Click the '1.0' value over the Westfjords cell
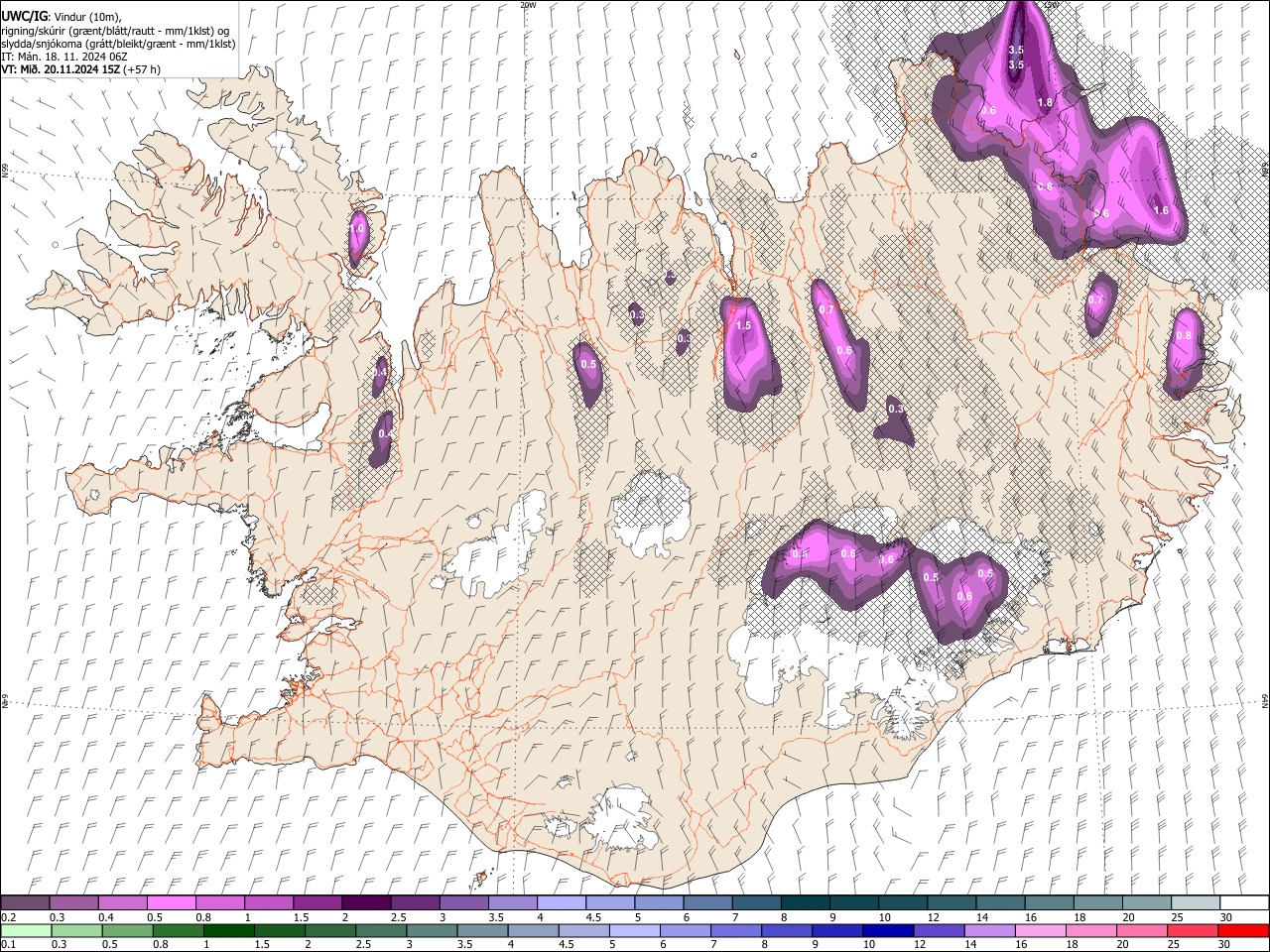The width and height of the screenshot is (1270, 952). click(x=357, y=228)
